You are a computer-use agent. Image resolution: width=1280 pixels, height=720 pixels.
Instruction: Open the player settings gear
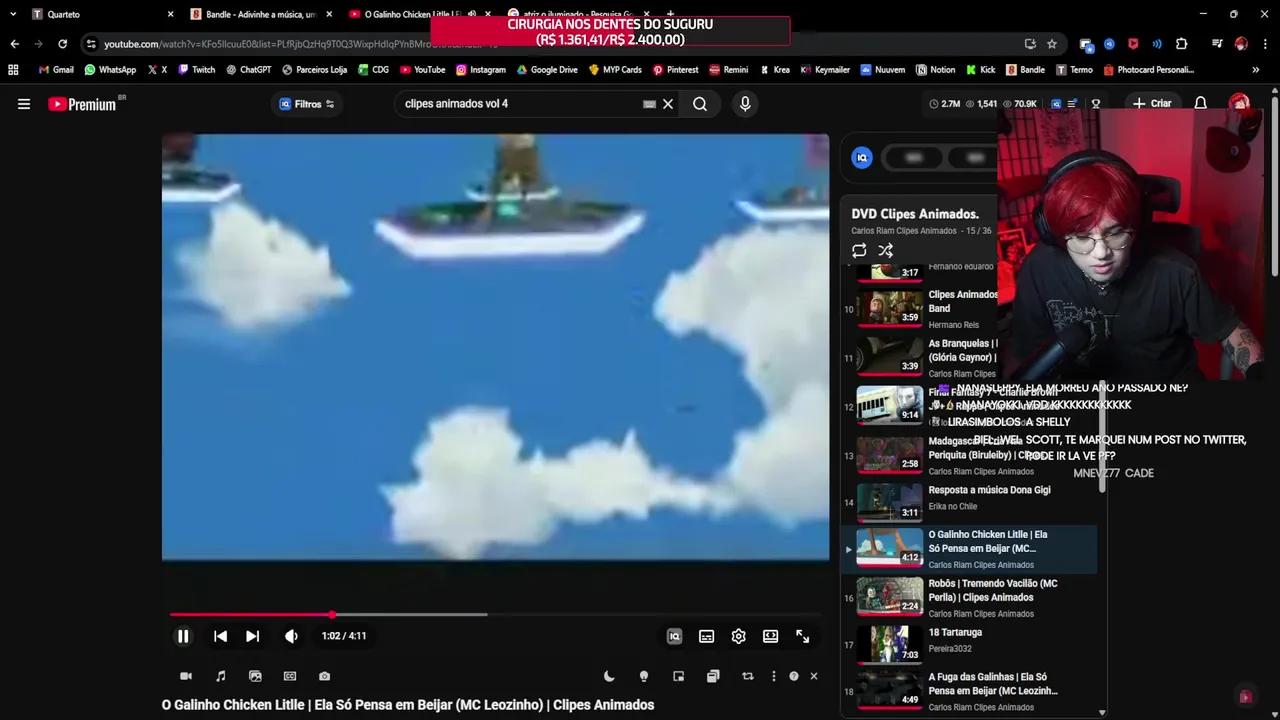(x=738, y=636)
